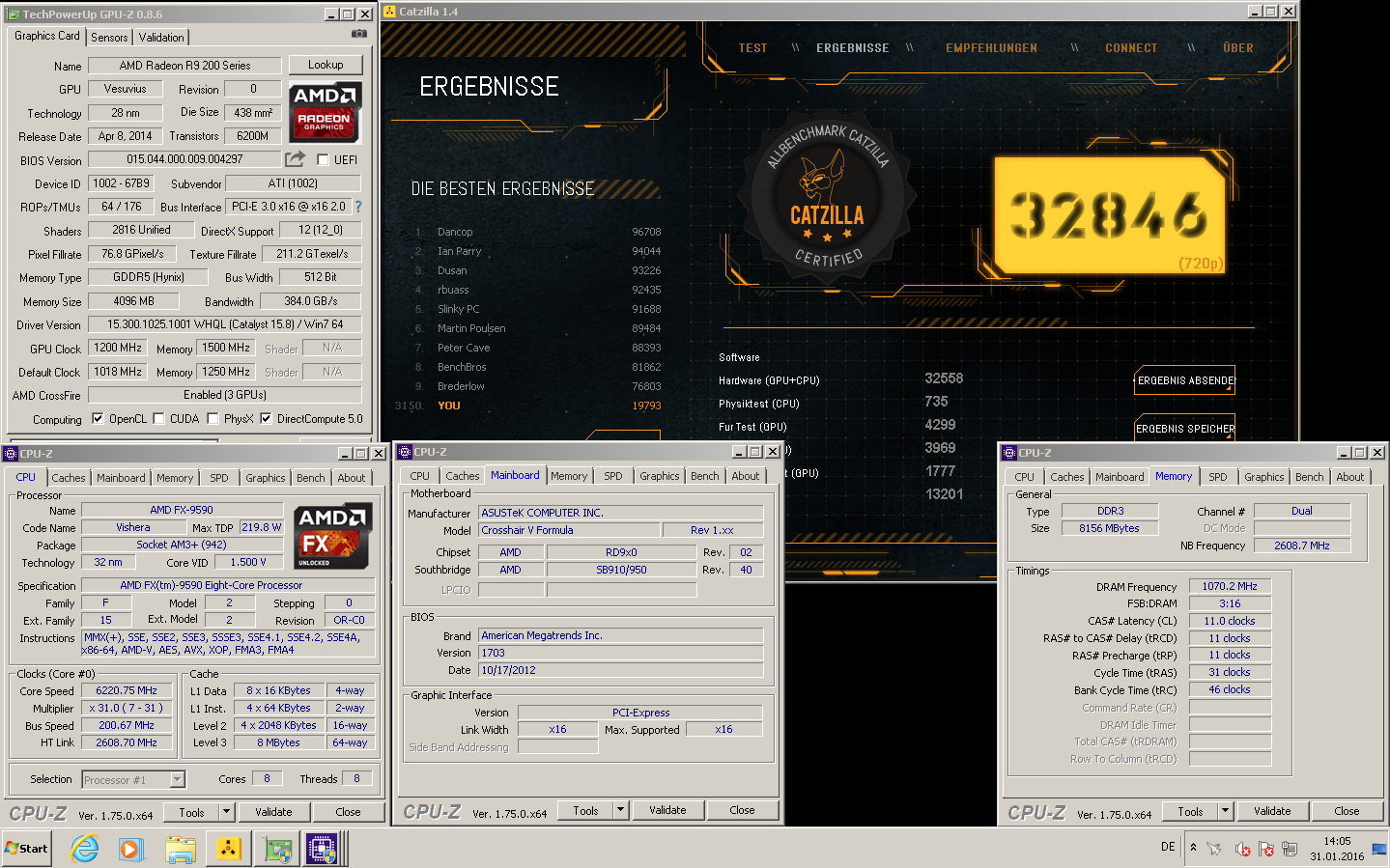Click the mainboard model Crosshair V Formula
This screenshot has height=868, width=1390.
point(569,530)
